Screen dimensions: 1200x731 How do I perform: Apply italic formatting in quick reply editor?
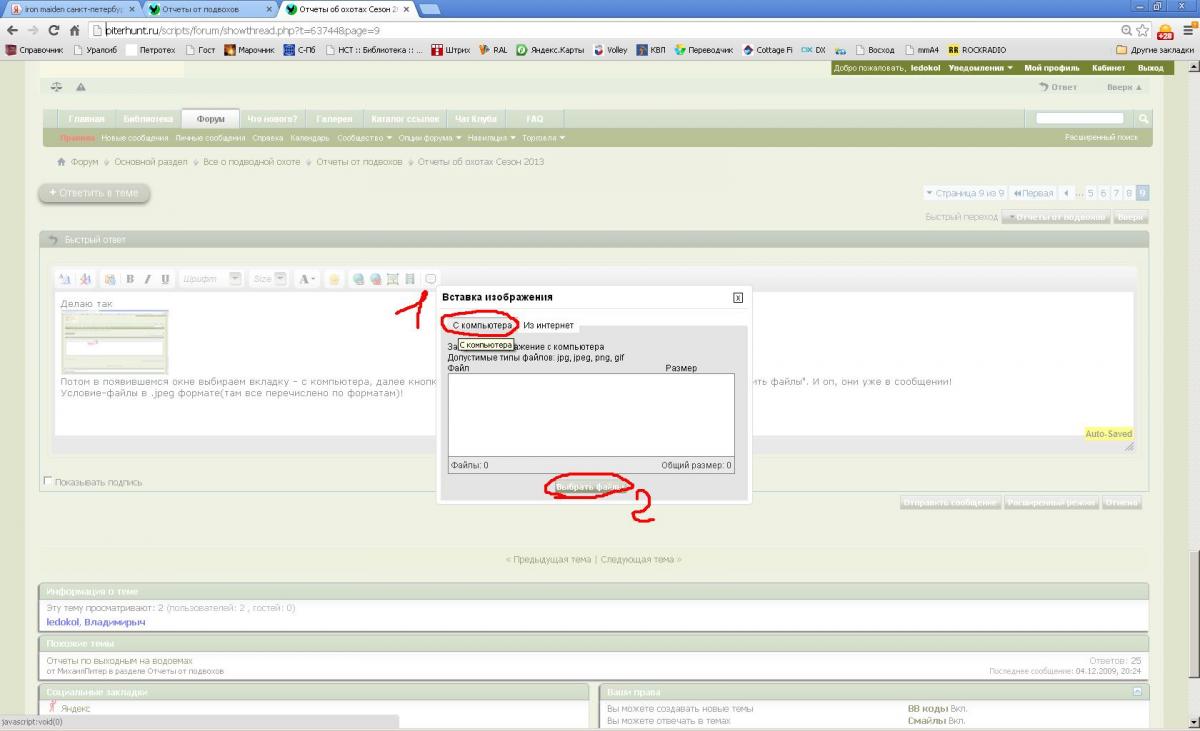pyautogui.click(x=147, y=279)
